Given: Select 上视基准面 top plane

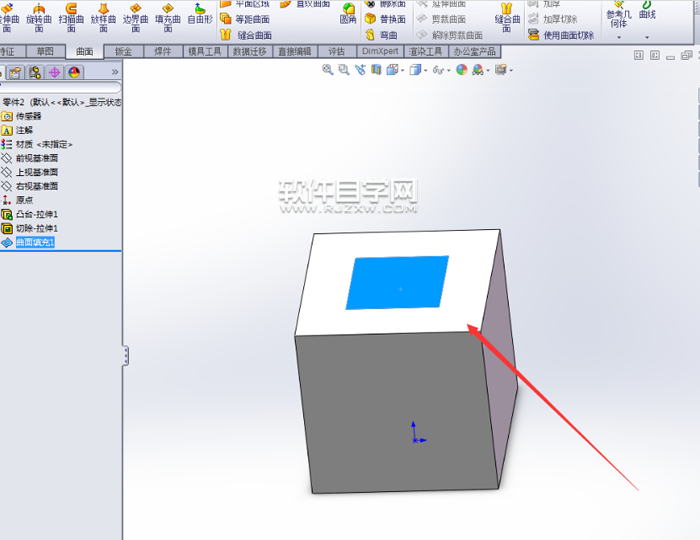Looking at the screenshot, I should point(30,172).
